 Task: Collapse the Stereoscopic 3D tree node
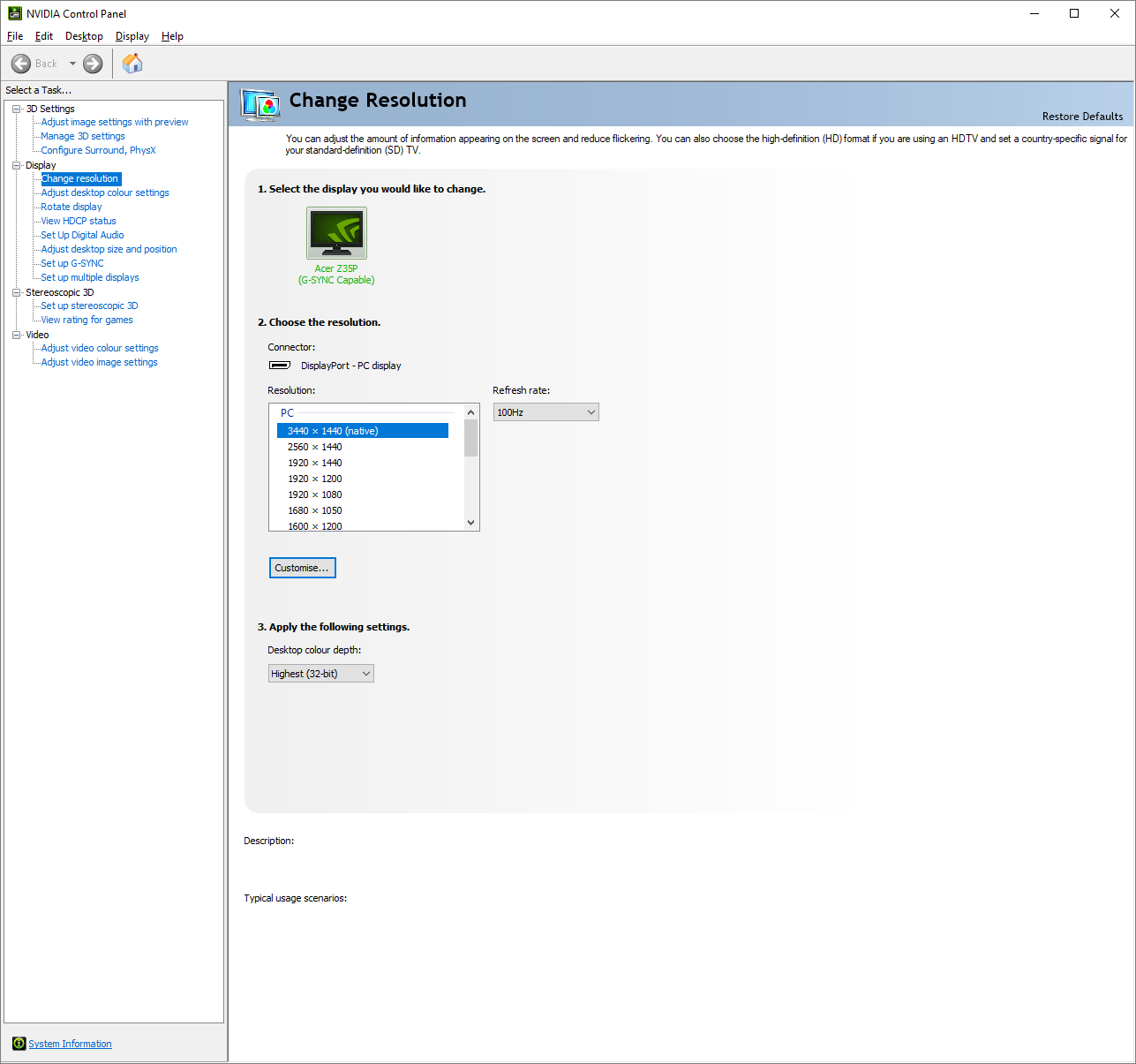[x=17, y=292]
